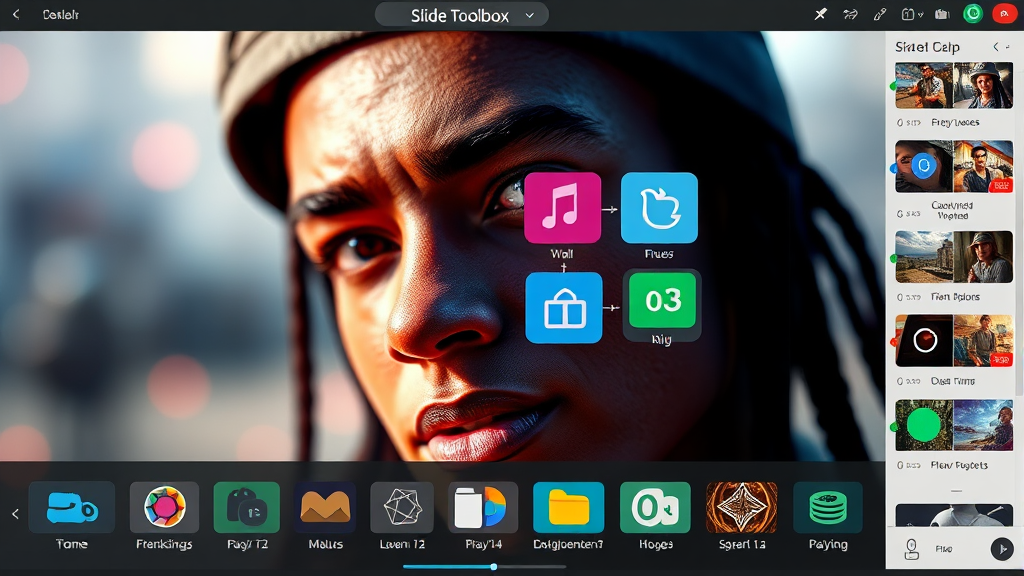Viewport: 1024px width, 576px height.
Task: Launch the Tome app in the dock
Action: point(71,508)
